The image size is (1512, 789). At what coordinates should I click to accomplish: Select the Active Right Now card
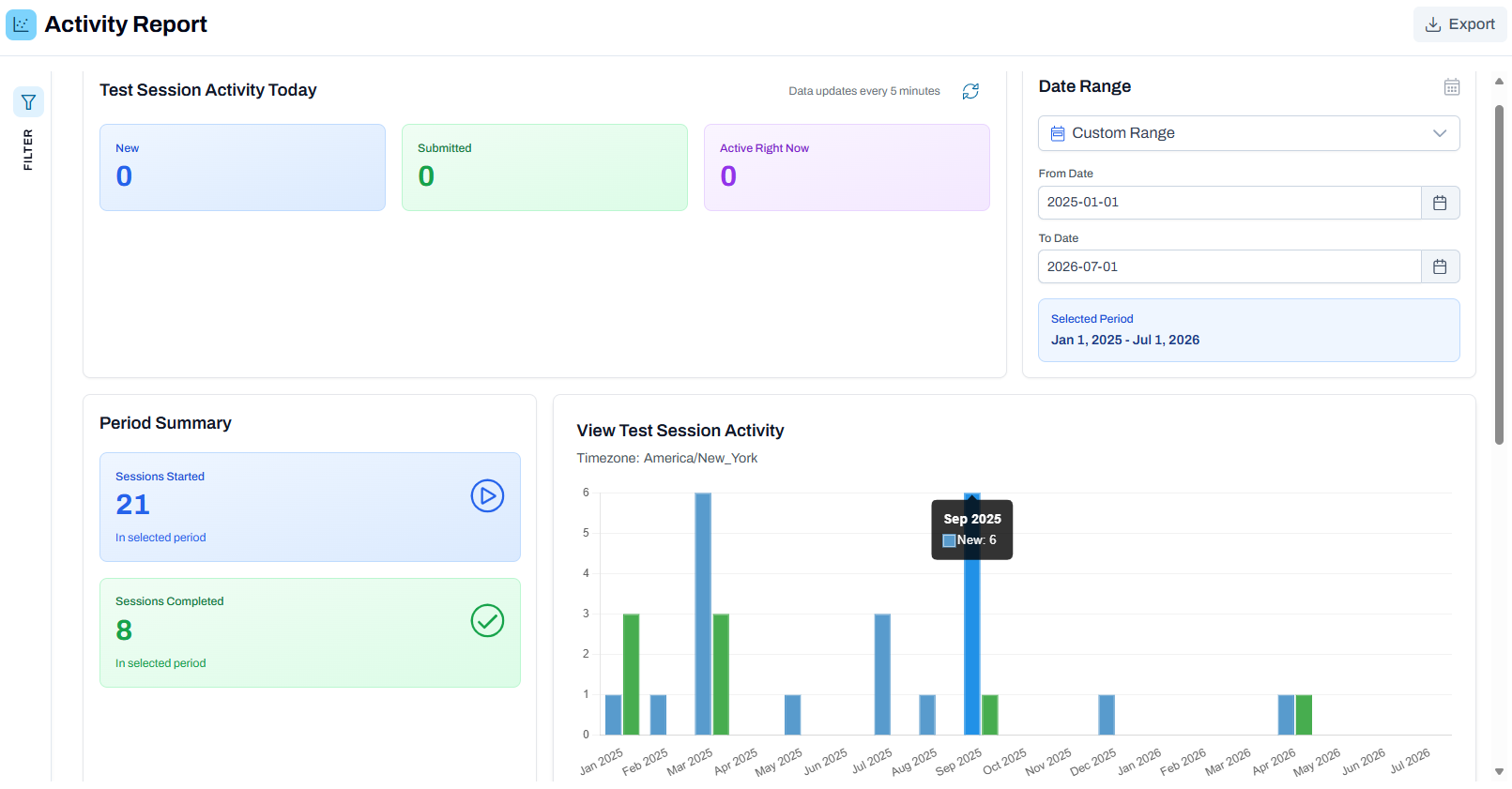click(x=847, y=168)
